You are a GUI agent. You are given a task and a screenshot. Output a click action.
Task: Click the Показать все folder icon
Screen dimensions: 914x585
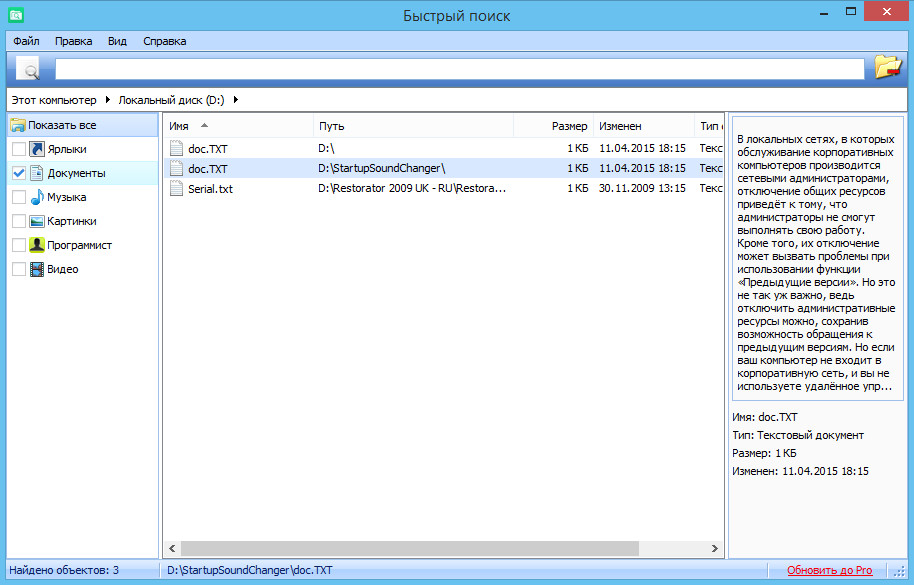[18, 125]
